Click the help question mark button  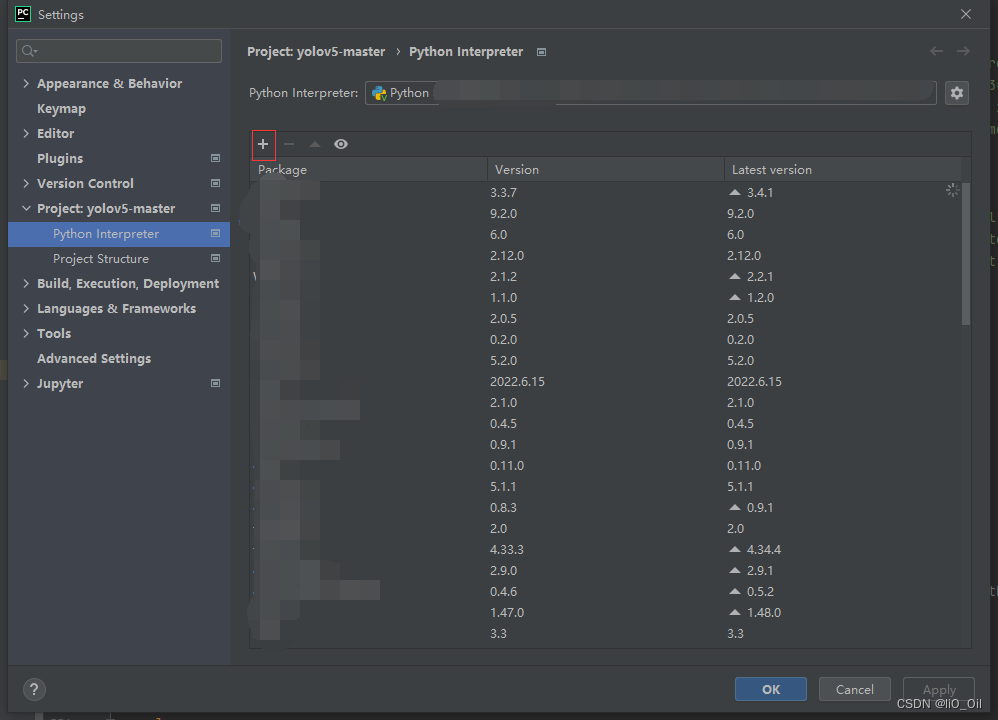point(34,689)
